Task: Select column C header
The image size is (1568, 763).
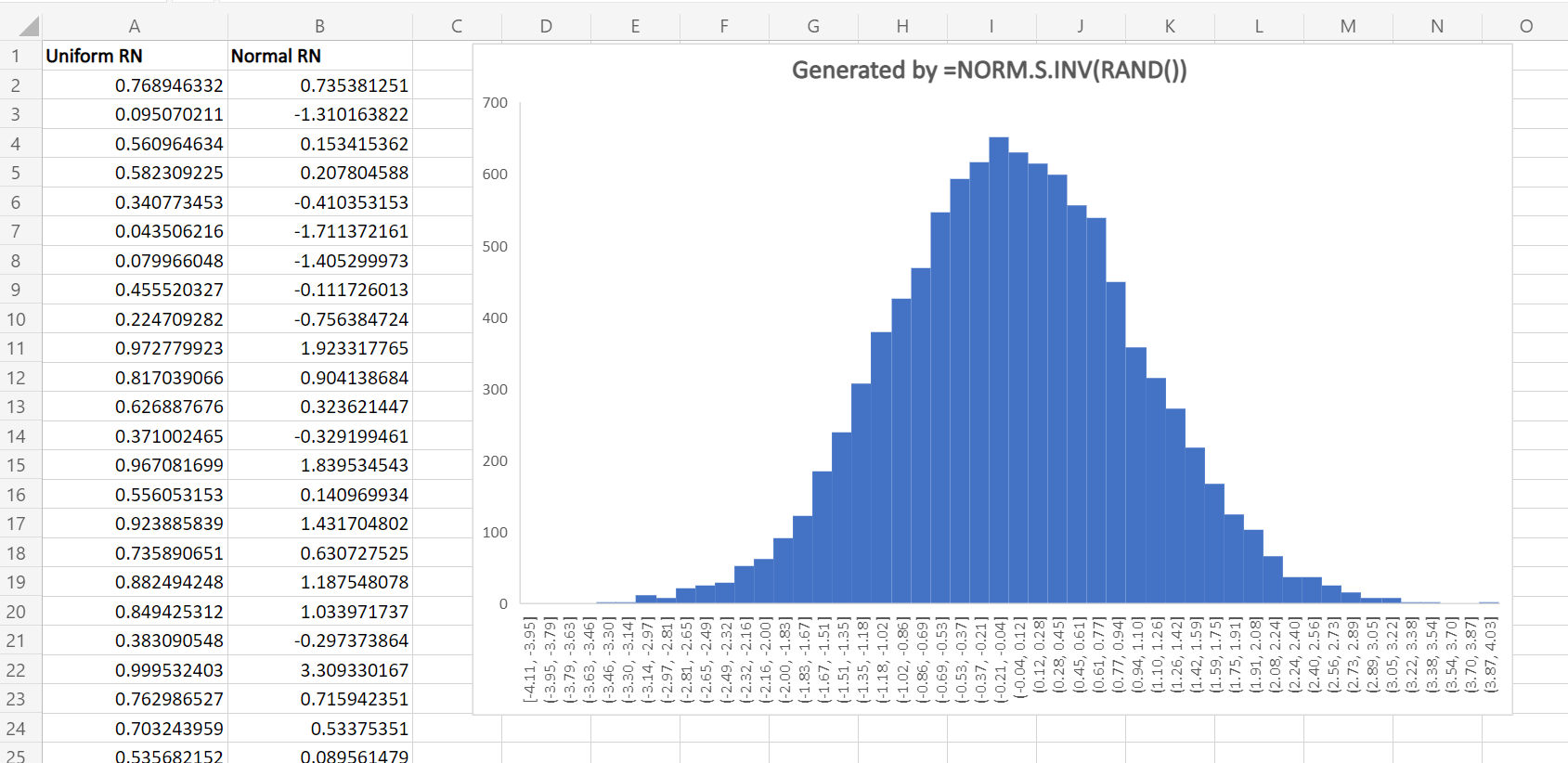Action: coord(457,26)
